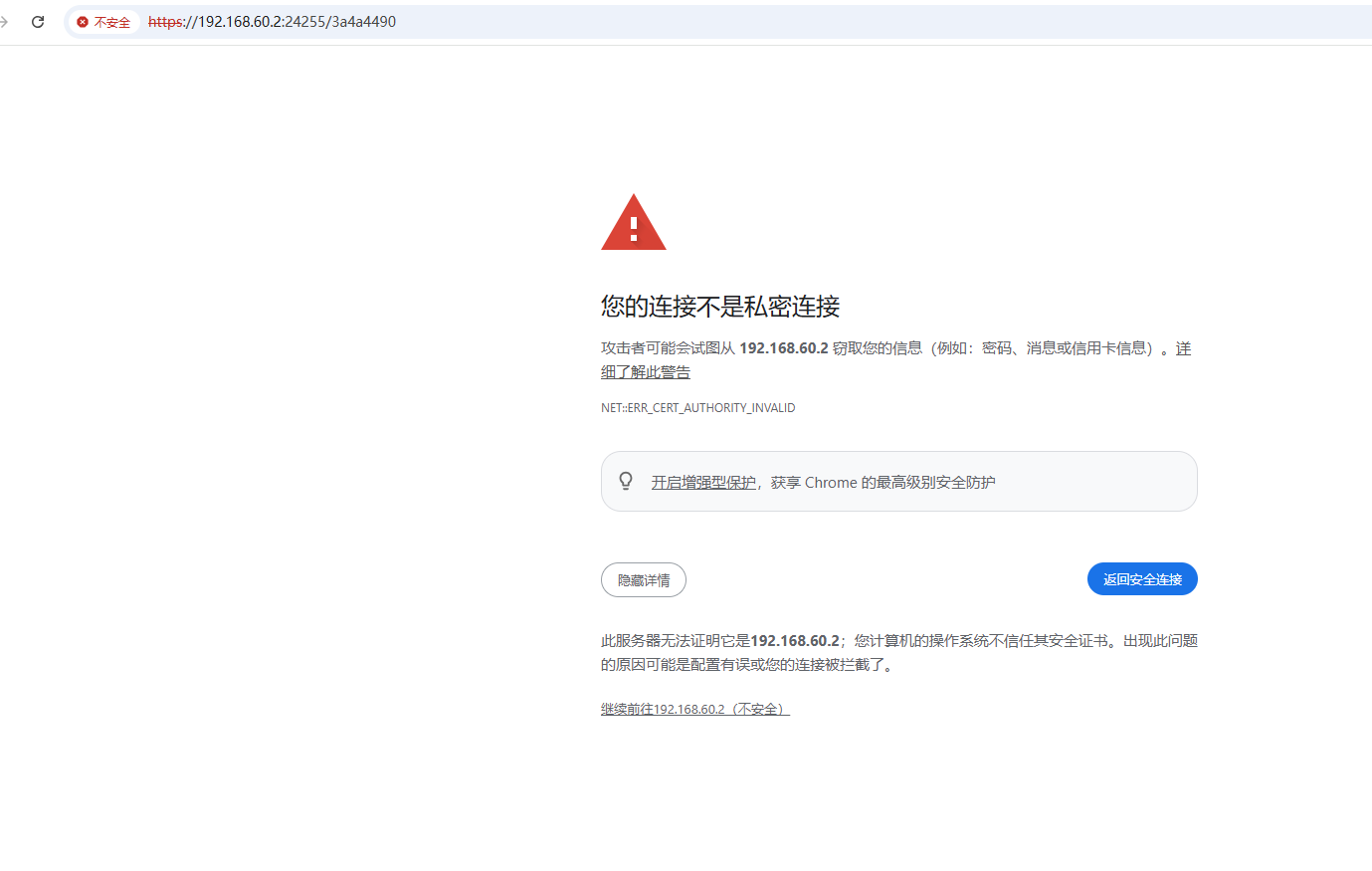Click the Chrome 的最高级别安全防护 text
The width and height of the screenshot is (1372, 871).
899,483
